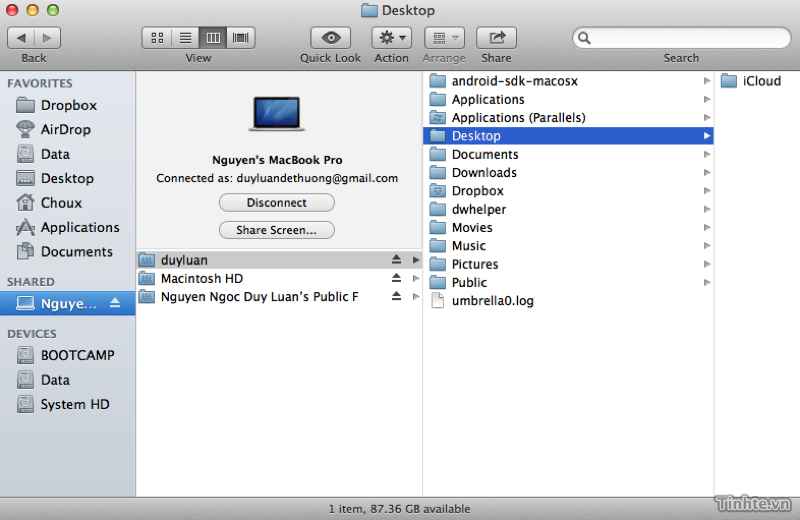The width and height of the screenshot is (800, 520).
Task: Open the Action gear dropdown
Action: (392, 38)
